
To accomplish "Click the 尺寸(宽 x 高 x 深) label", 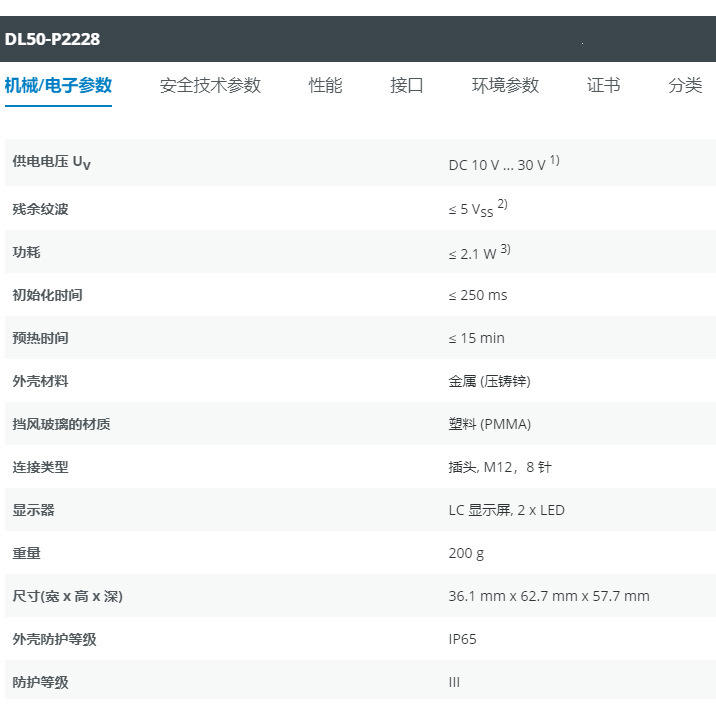I will click(68, 596).
